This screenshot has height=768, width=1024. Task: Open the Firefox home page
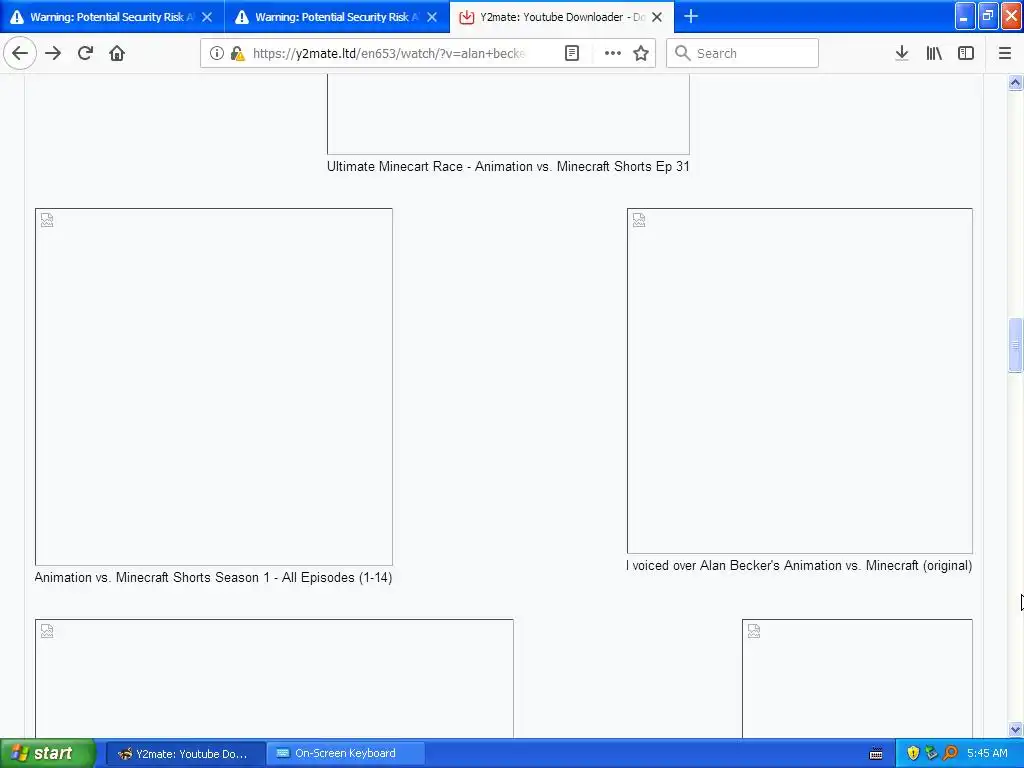click(x=117, y=53)
